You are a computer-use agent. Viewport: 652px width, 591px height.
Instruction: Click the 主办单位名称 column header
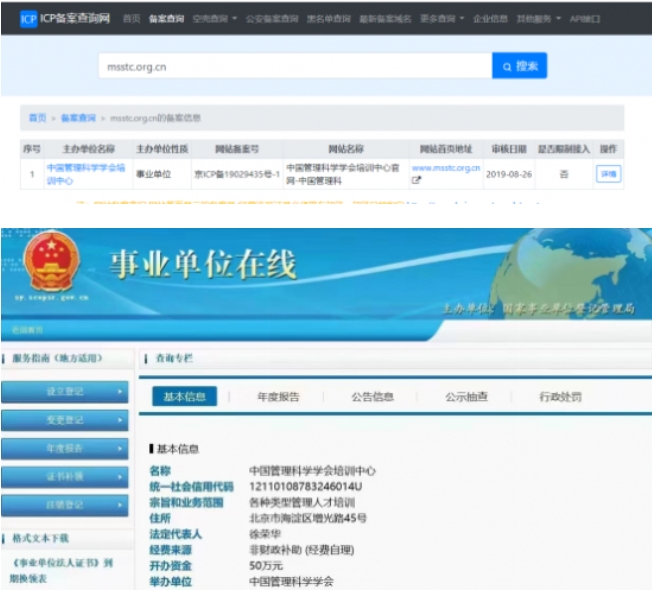(x=88, y=149)
